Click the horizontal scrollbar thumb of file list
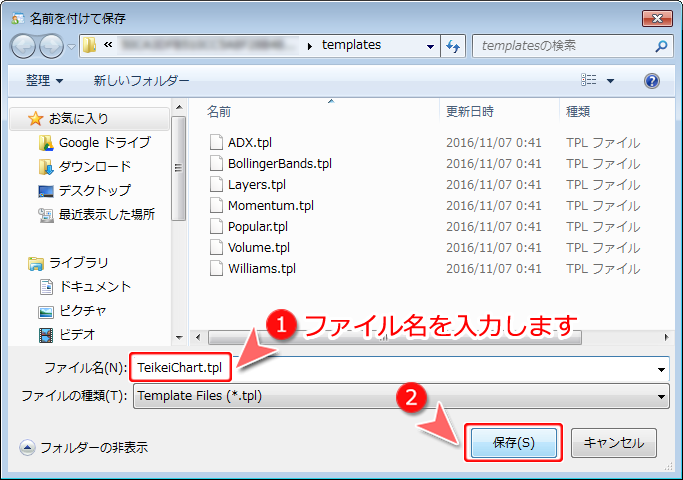This screenshot has height=480, width=683. pyautogui.click(x=395, y=338)
